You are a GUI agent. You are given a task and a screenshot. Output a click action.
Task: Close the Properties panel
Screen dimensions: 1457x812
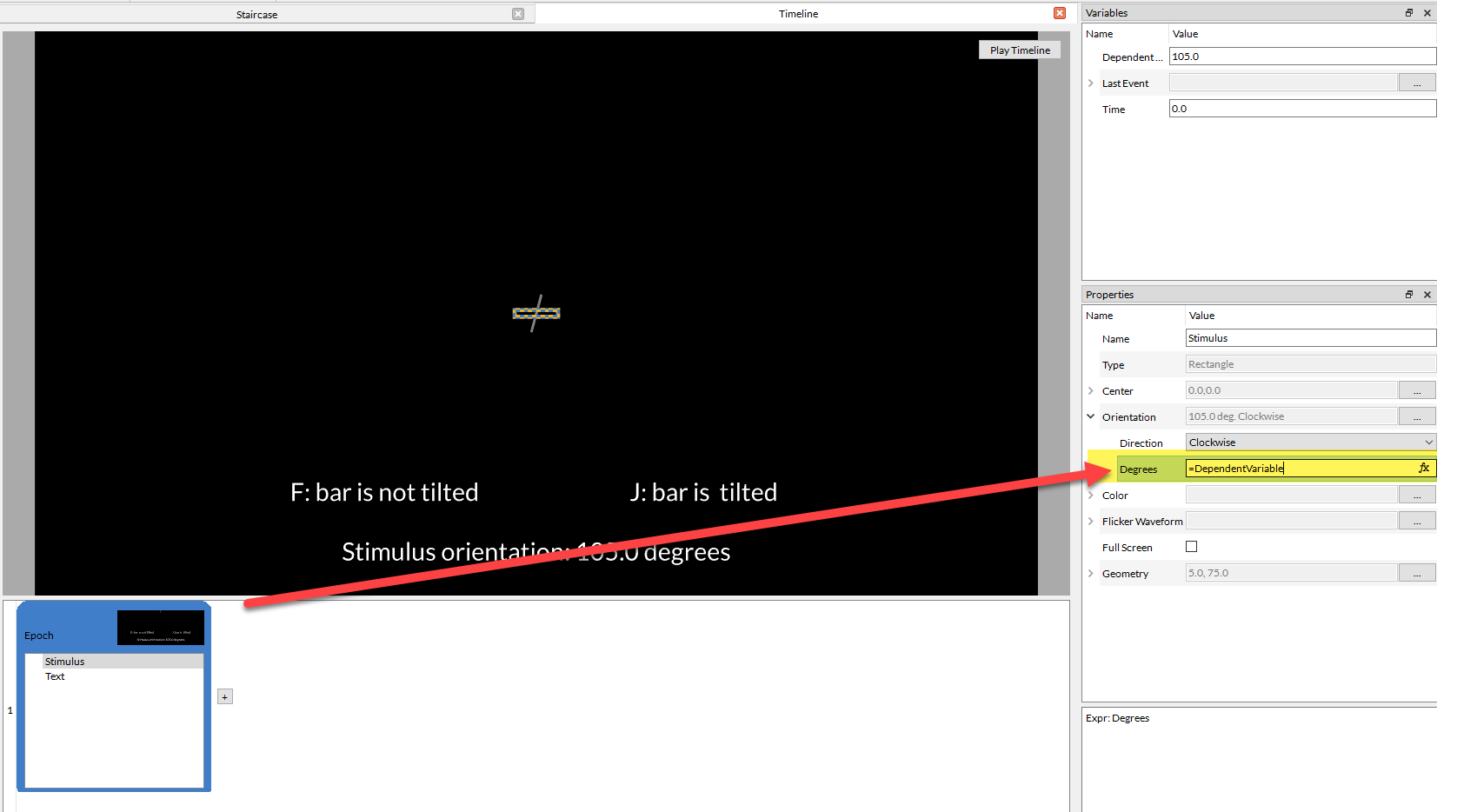tap(1427, 295)
